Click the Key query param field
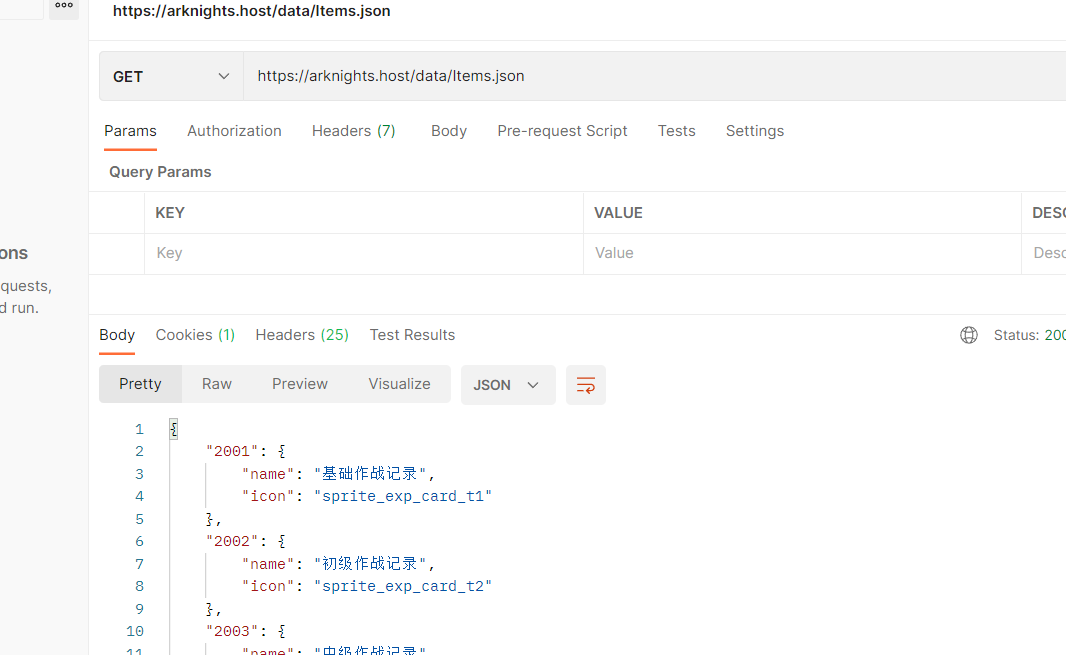Image resolution: width=1066 pixels, height=655 pixels. pos(364,253)
